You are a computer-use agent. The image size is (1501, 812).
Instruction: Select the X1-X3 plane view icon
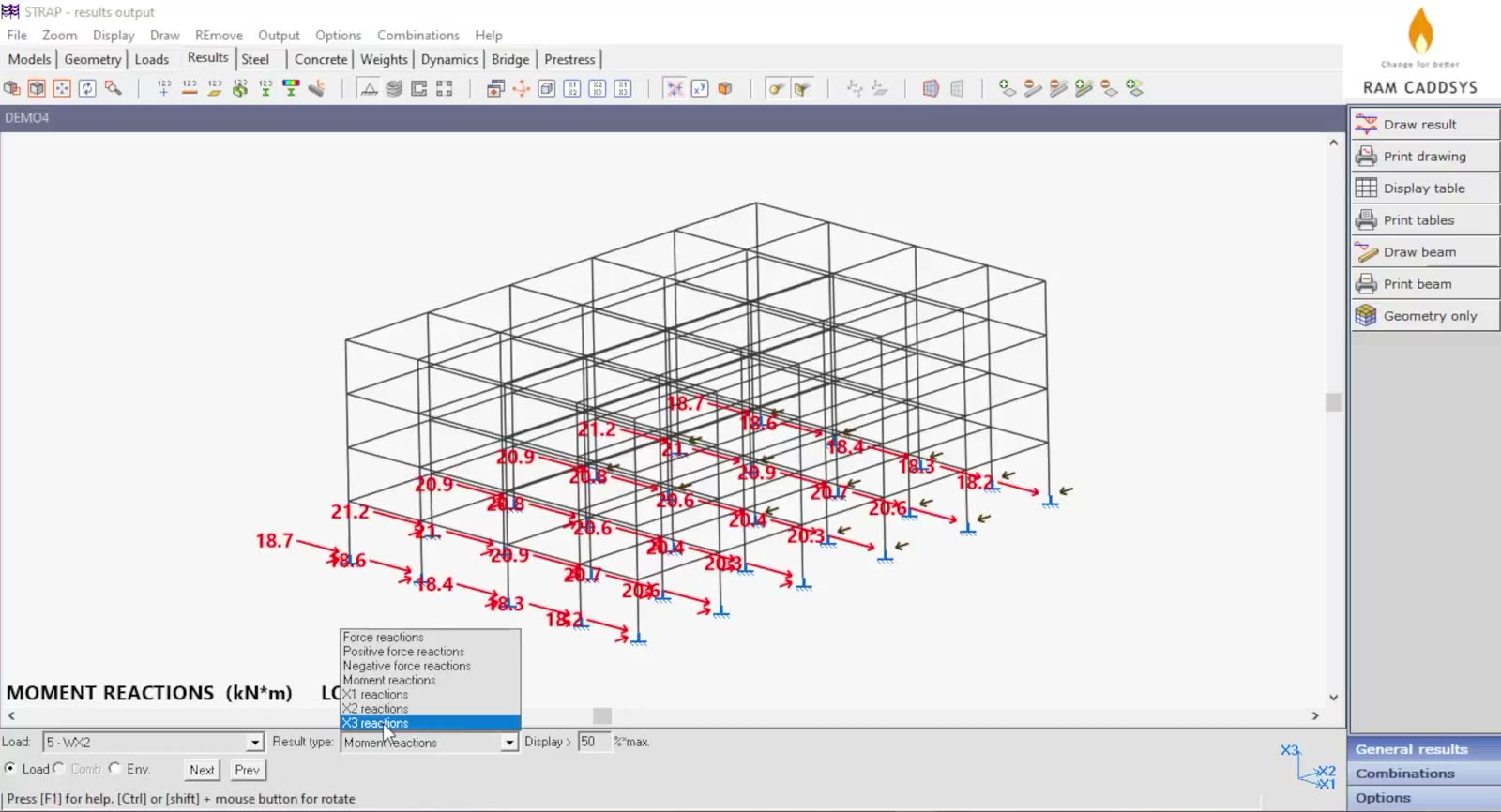623,88
